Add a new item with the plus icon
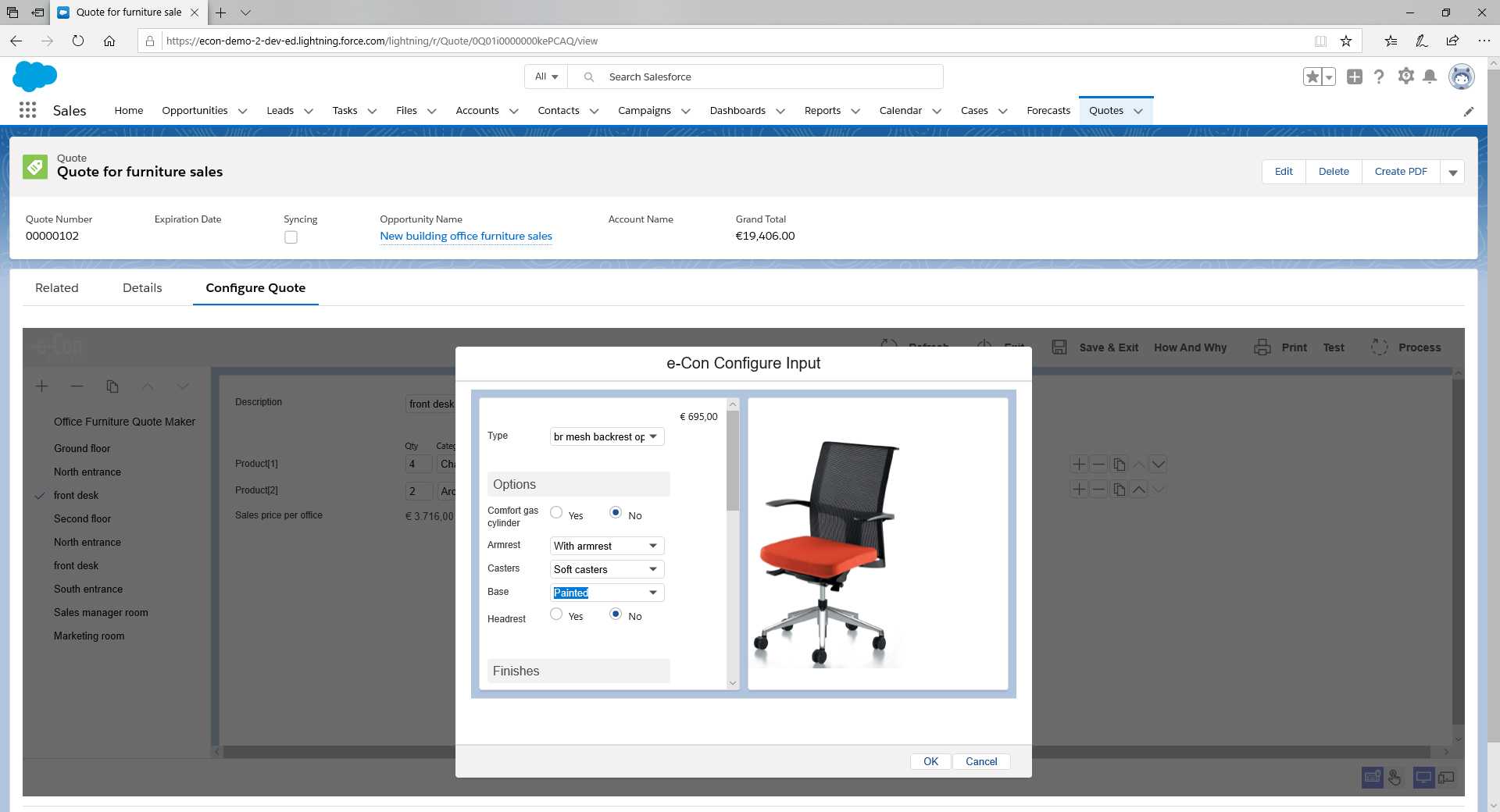Screen dimensions: 1500x812 click(41, 386)
